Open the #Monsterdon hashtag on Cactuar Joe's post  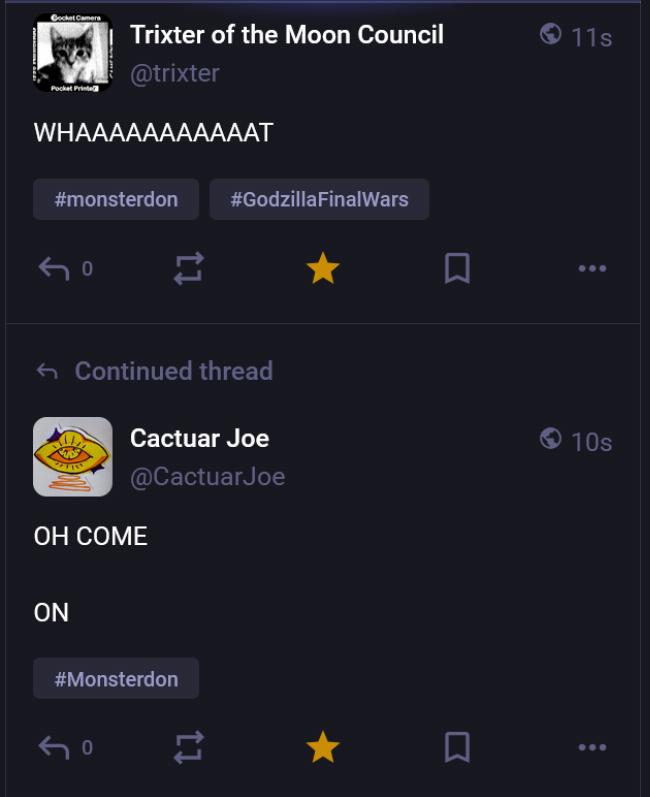point(116,679)
